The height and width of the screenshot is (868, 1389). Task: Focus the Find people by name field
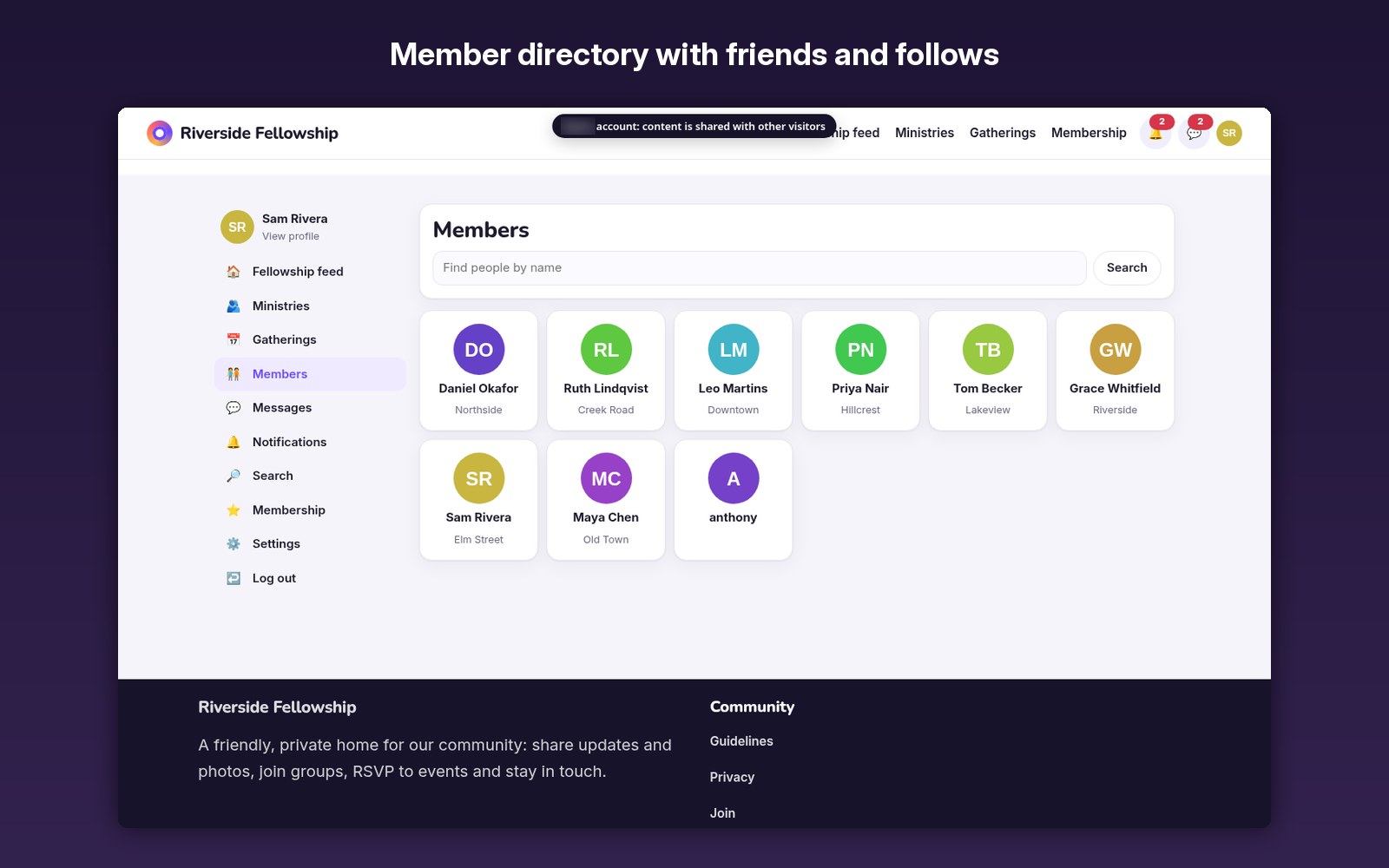click(760, 268)
